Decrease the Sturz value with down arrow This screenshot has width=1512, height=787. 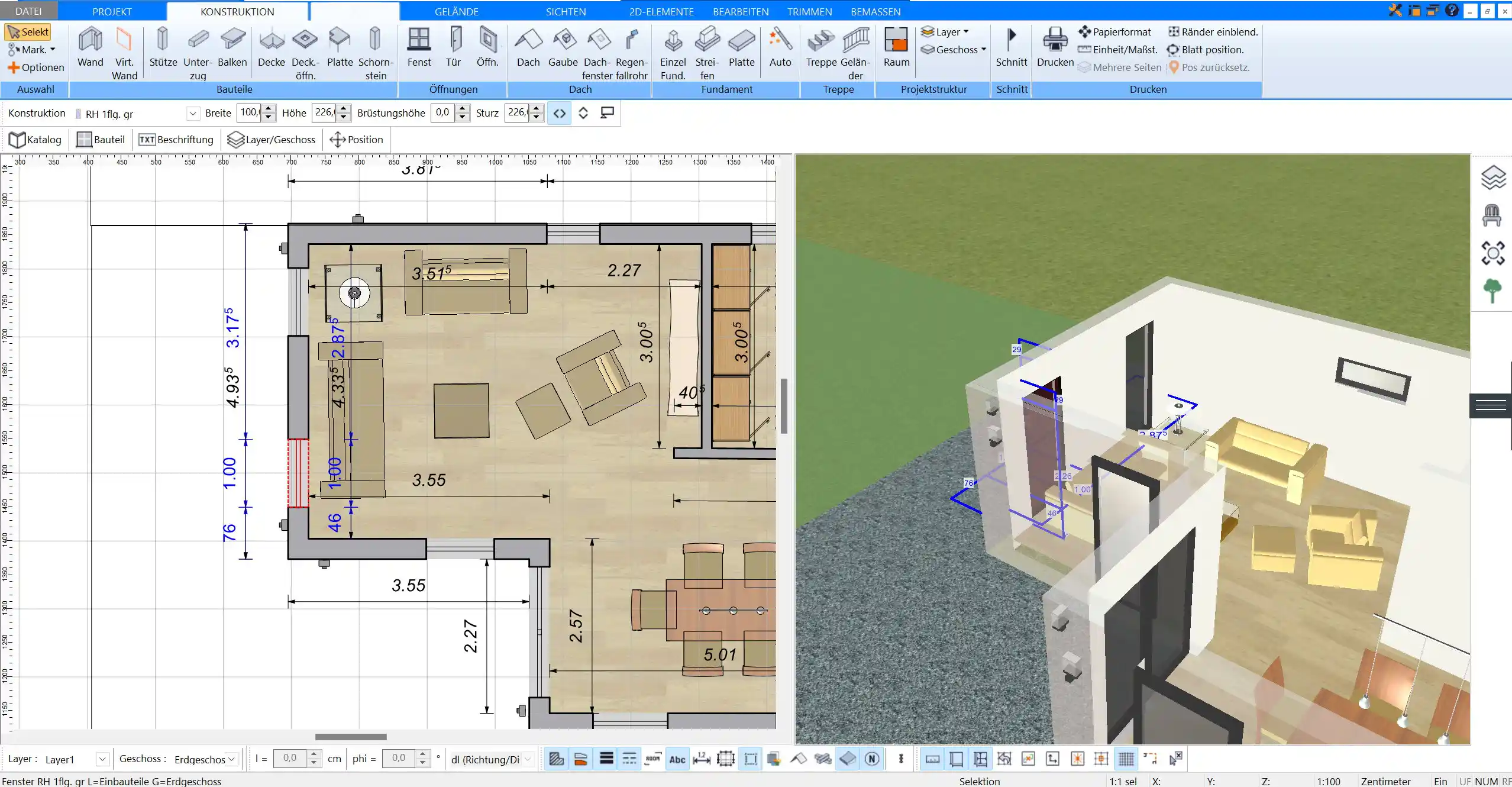tap(537, 117)
